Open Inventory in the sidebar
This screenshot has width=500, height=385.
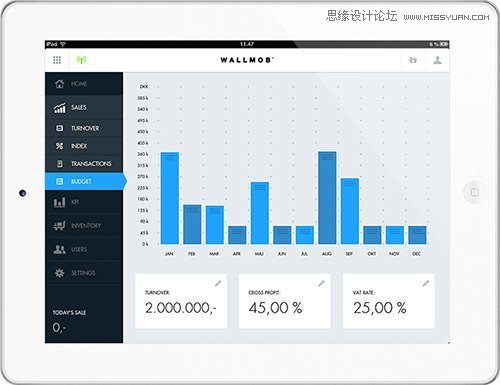(x=84, y=226)
